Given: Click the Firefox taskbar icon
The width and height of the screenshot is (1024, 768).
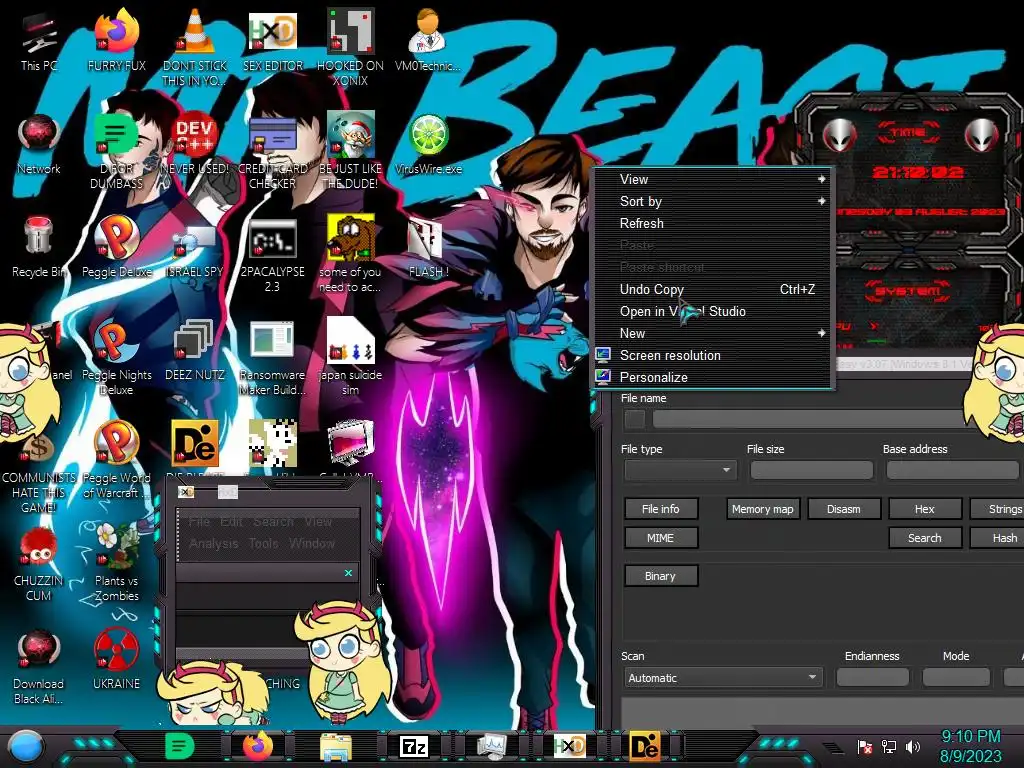Looking at the screenshot, I should (258, 746).
